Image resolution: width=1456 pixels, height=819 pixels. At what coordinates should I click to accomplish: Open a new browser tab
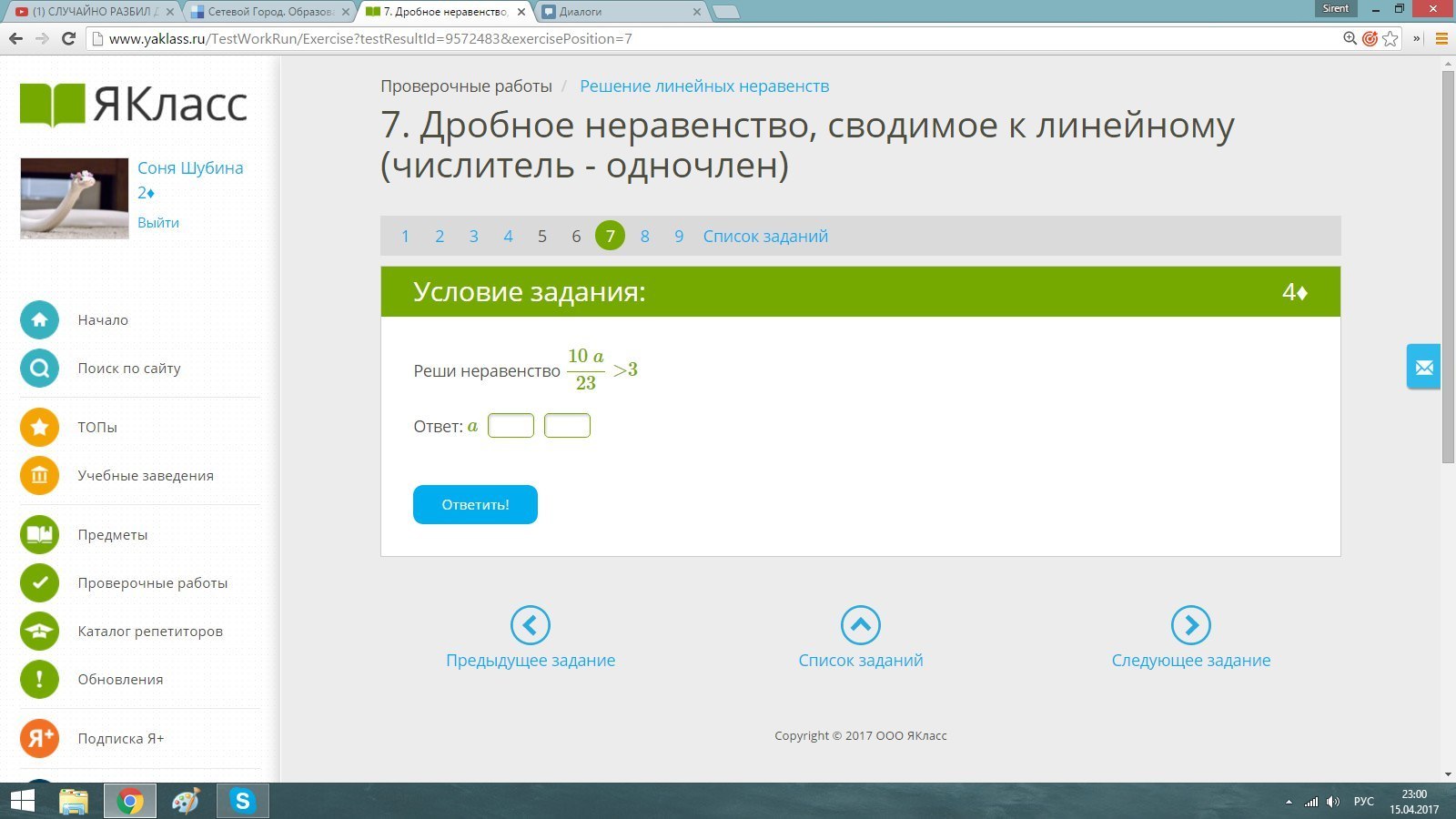point(725,13)
